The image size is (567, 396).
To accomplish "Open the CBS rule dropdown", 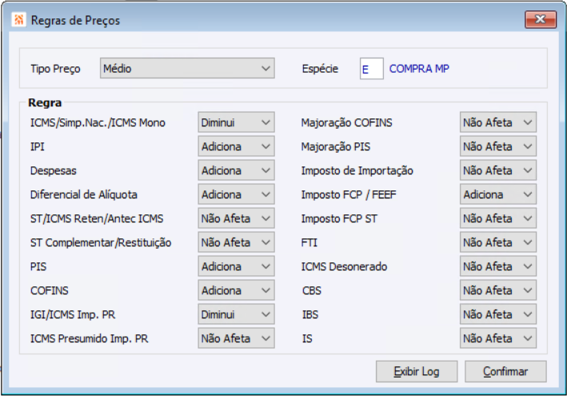I will click(x=498, y=290).
